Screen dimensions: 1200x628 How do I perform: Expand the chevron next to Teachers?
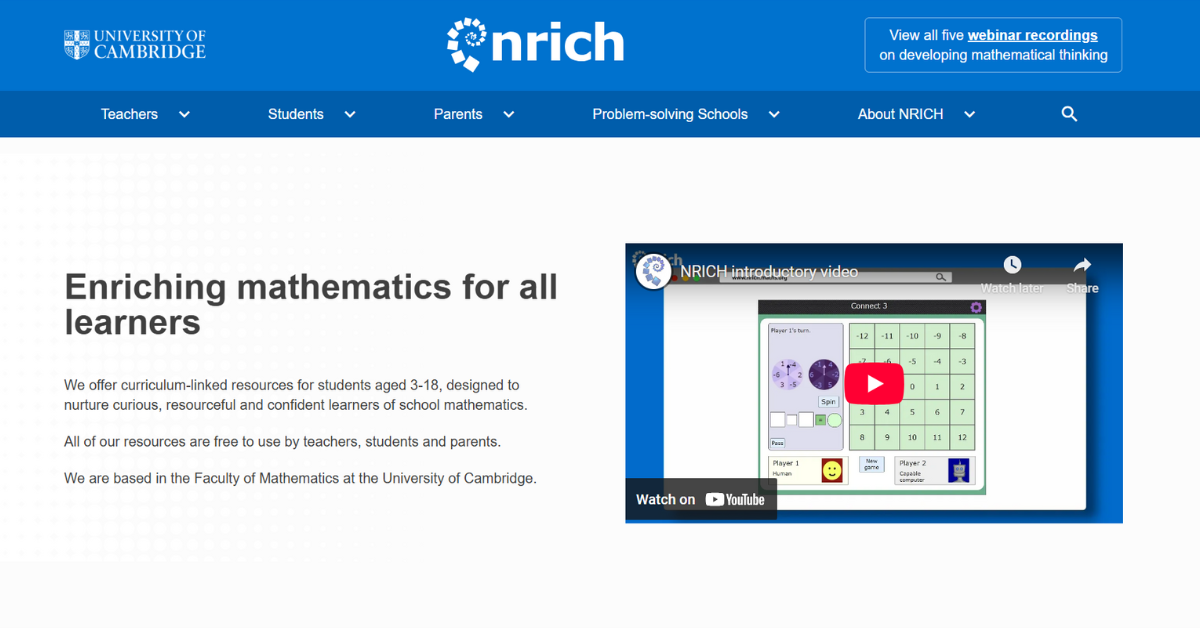(184, 114)
